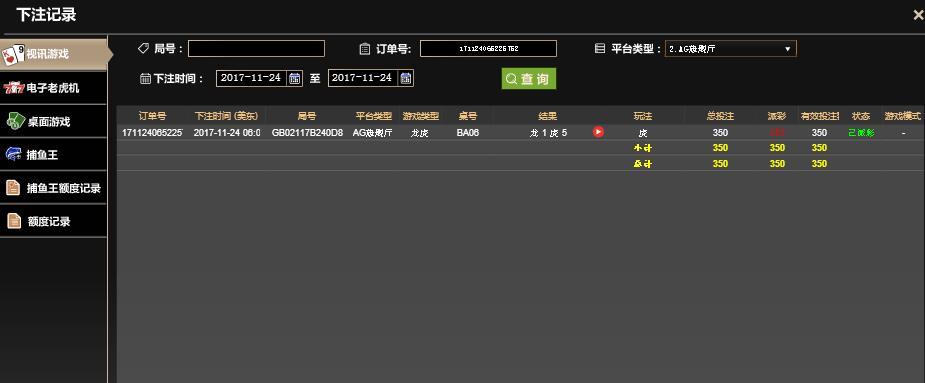925x383 pixels.
Task: Open calendar picker for start date
Action: pos(294,78)
